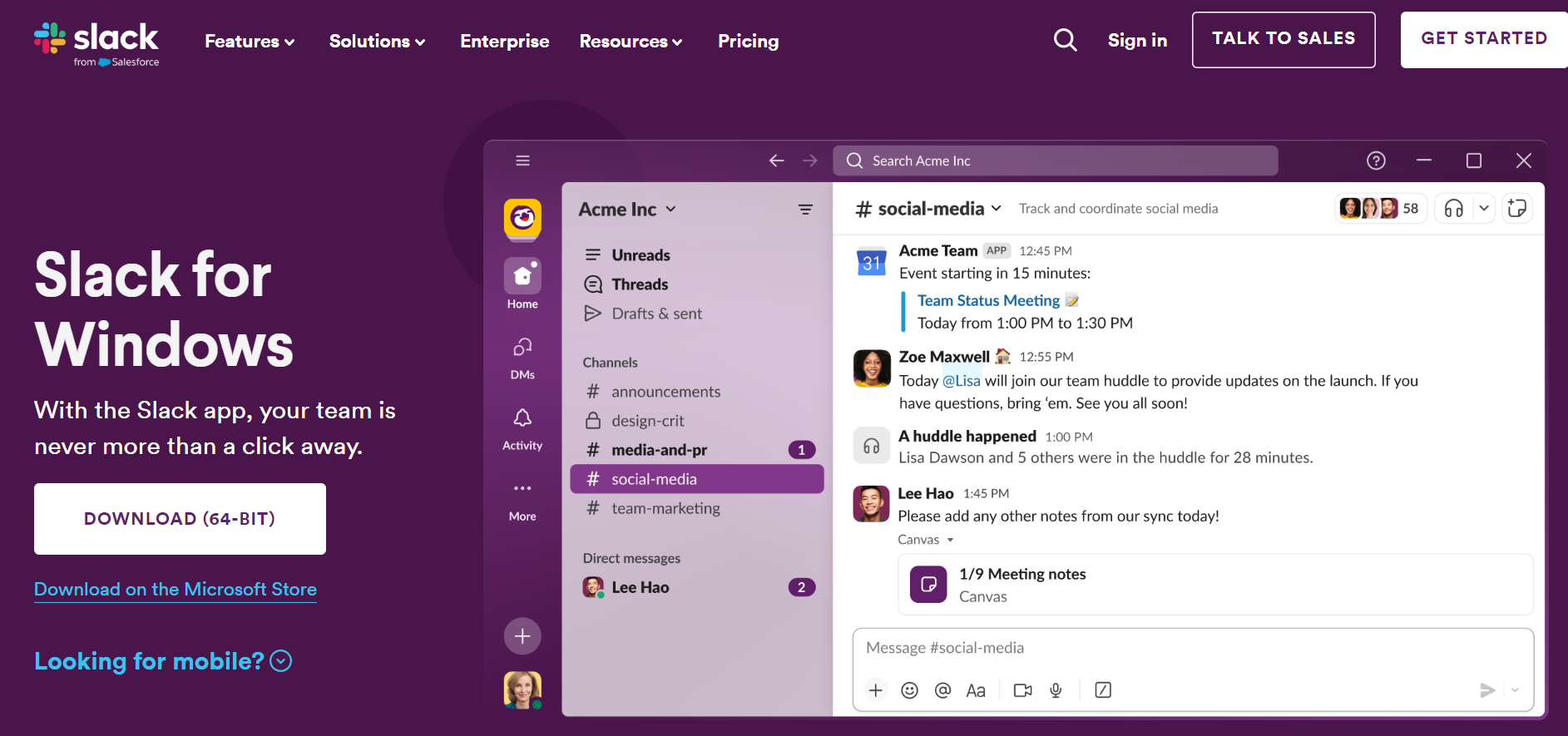Expand the Resources dropdown menu
The image size is (1568, 736).
pyautogui.click(x=631, y=41)
